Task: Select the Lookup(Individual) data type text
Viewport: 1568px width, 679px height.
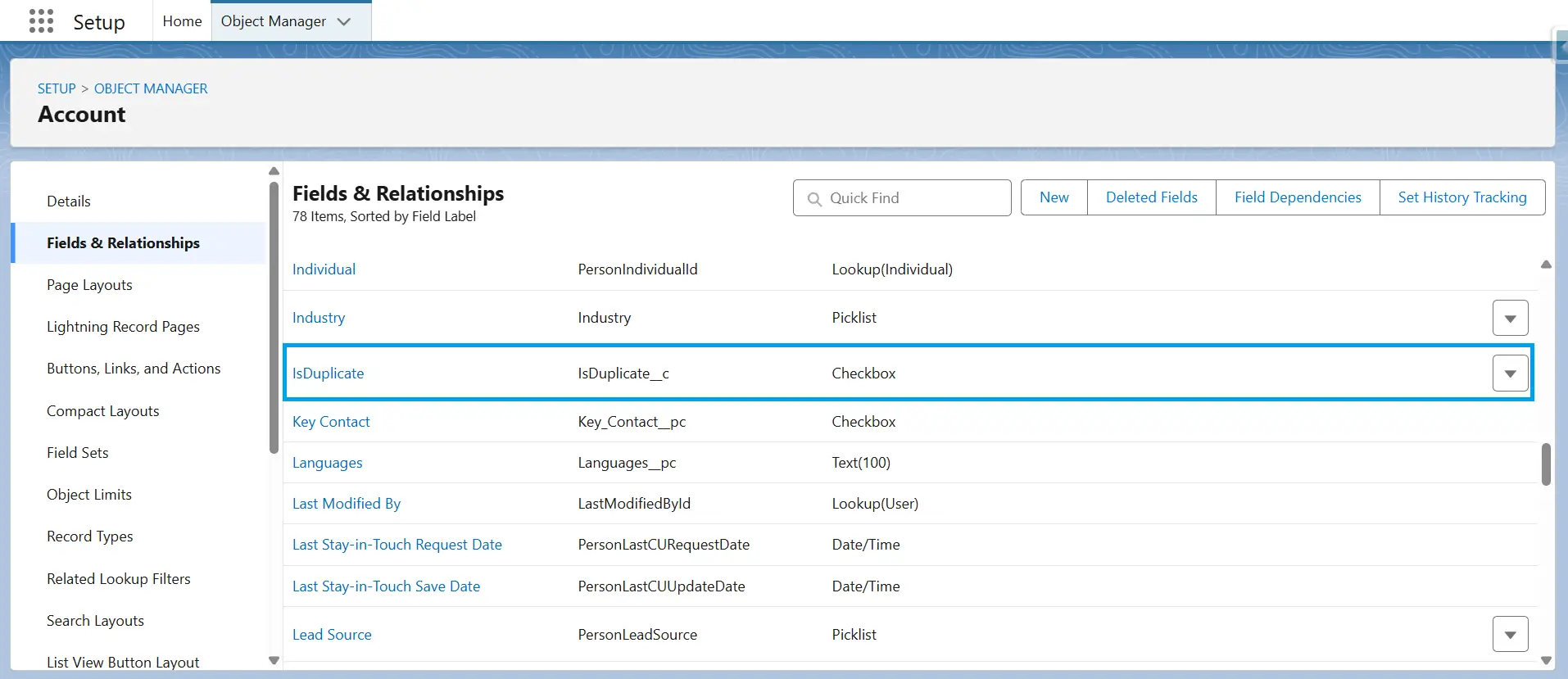Action: pyautogui.click(x=892, y=269)
